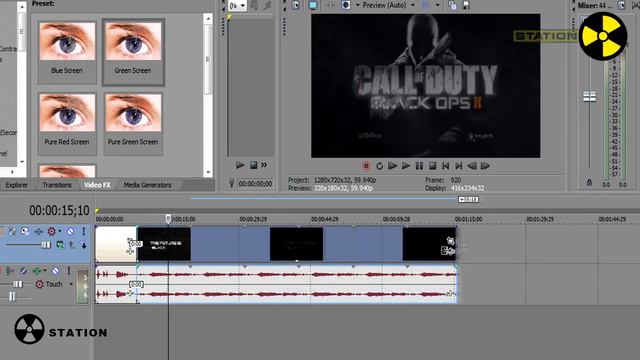Adjust the Mixer master volume fader
The image size is (640, 360).
pyautogui.click(x=589, y=96)
